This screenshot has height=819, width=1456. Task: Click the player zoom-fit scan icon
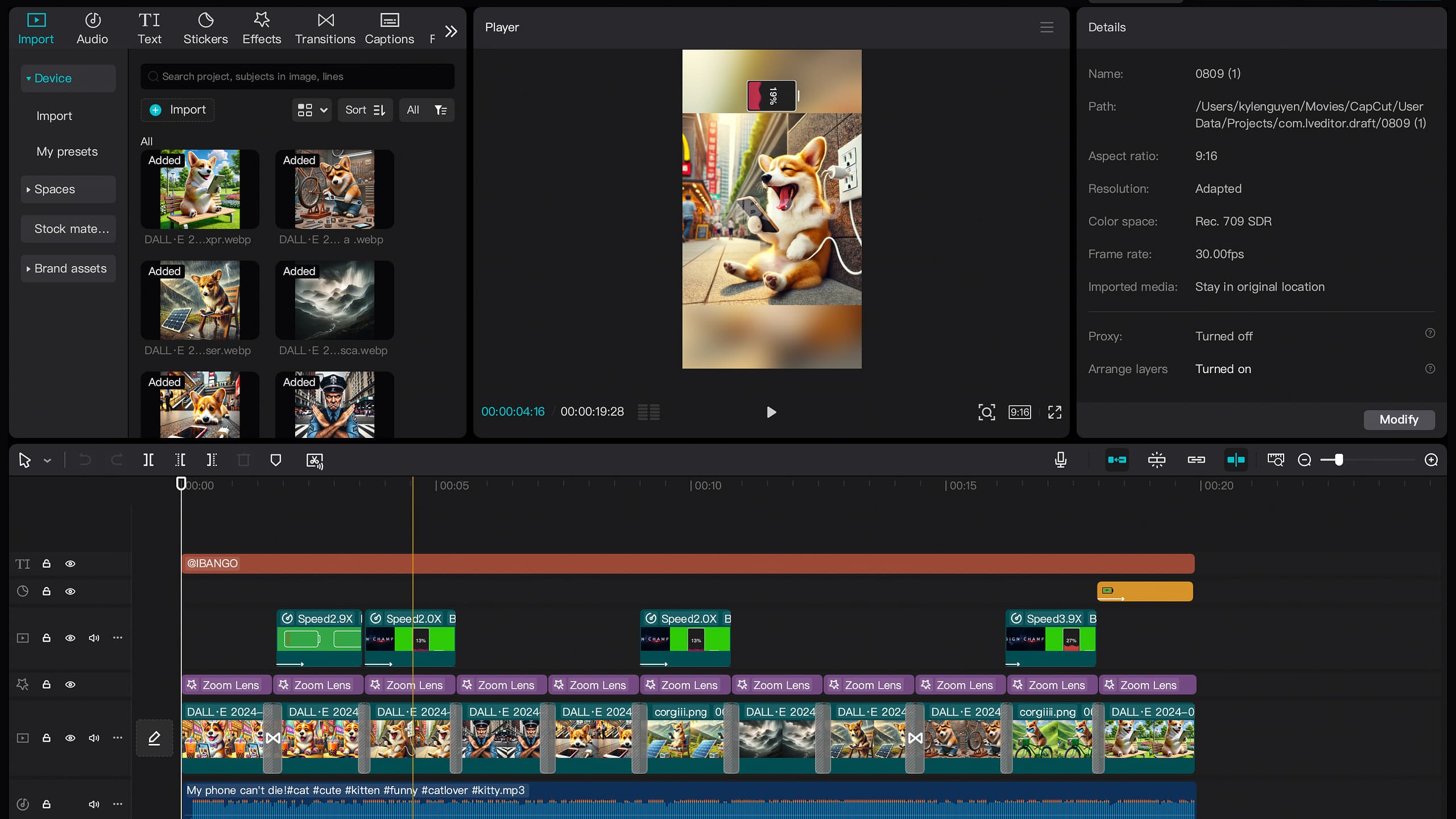pos(987,412)
